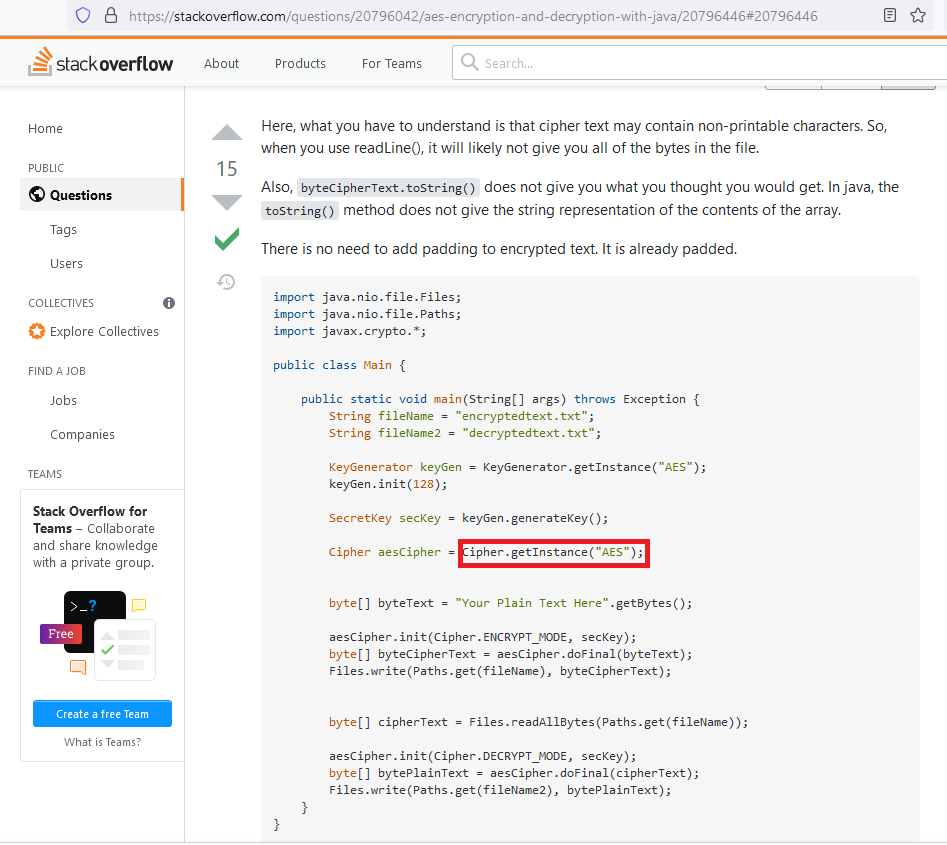
Task: Click the What is Teams? link
Action: click(x=102, y=742)
